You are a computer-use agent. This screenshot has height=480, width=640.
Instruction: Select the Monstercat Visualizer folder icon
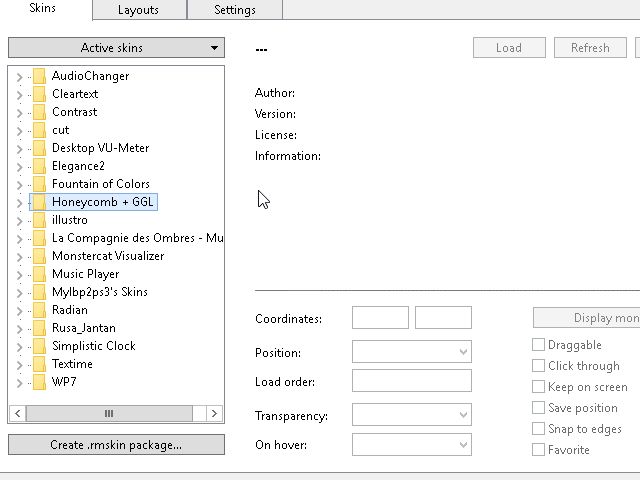click(x=39, y=256)
